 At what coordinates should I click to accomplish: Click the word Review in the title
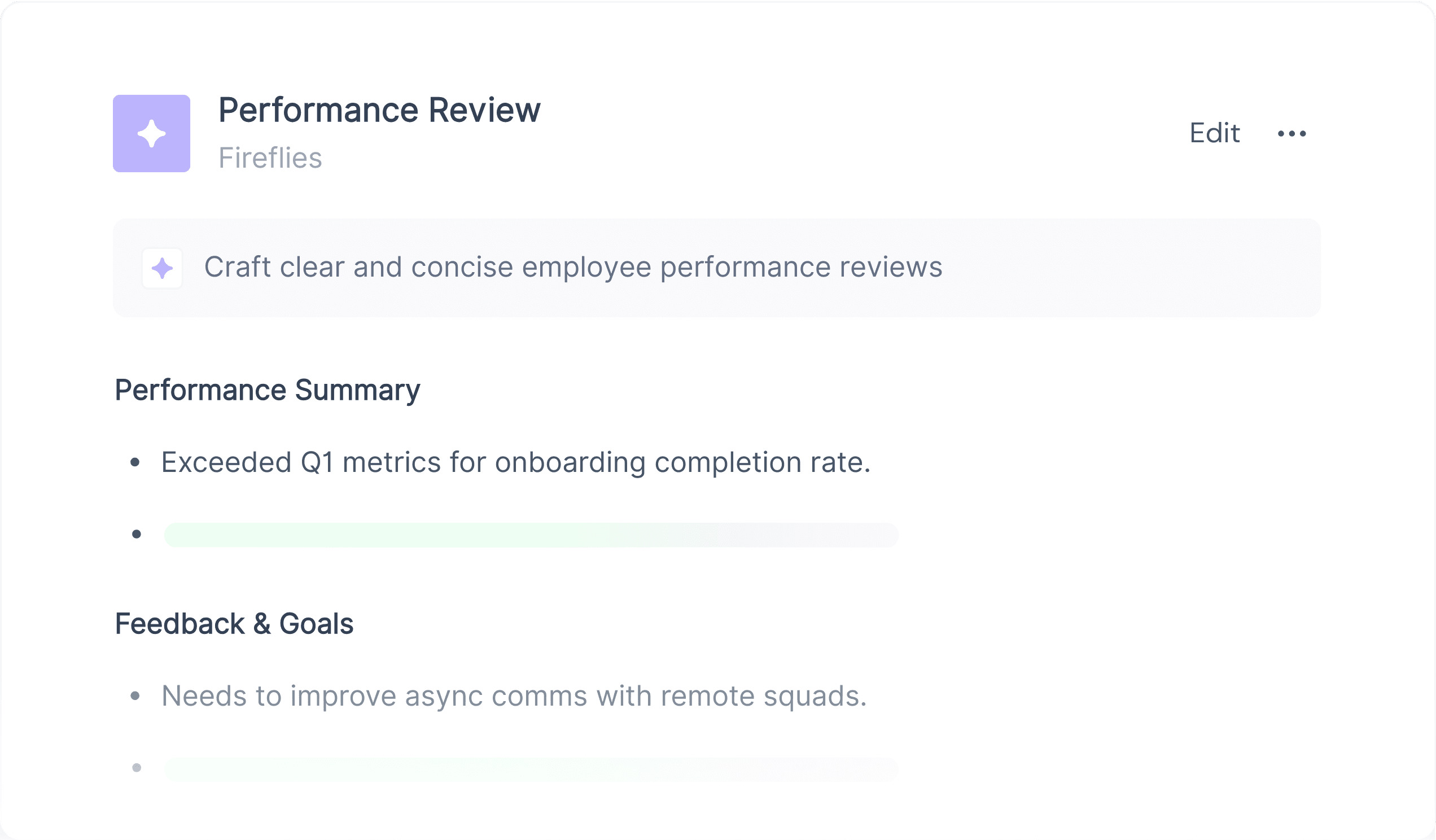coord(484,110)
